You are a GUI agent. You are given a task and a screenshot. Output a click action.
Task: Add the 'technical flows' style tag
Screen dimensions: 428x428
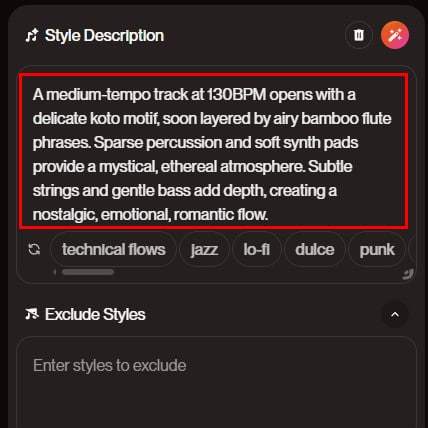[113, 249]
